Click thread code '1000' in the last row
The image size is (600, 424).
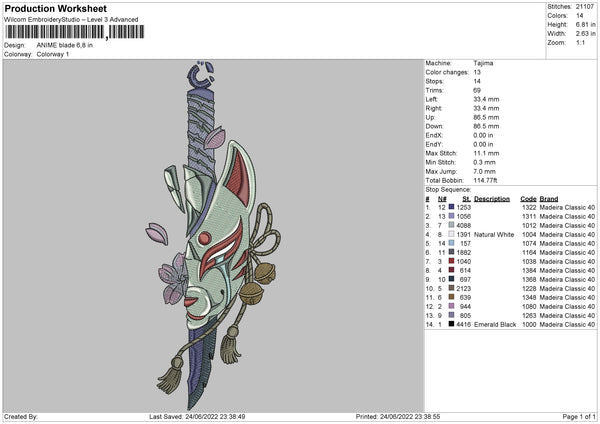[x=529, y=325]
